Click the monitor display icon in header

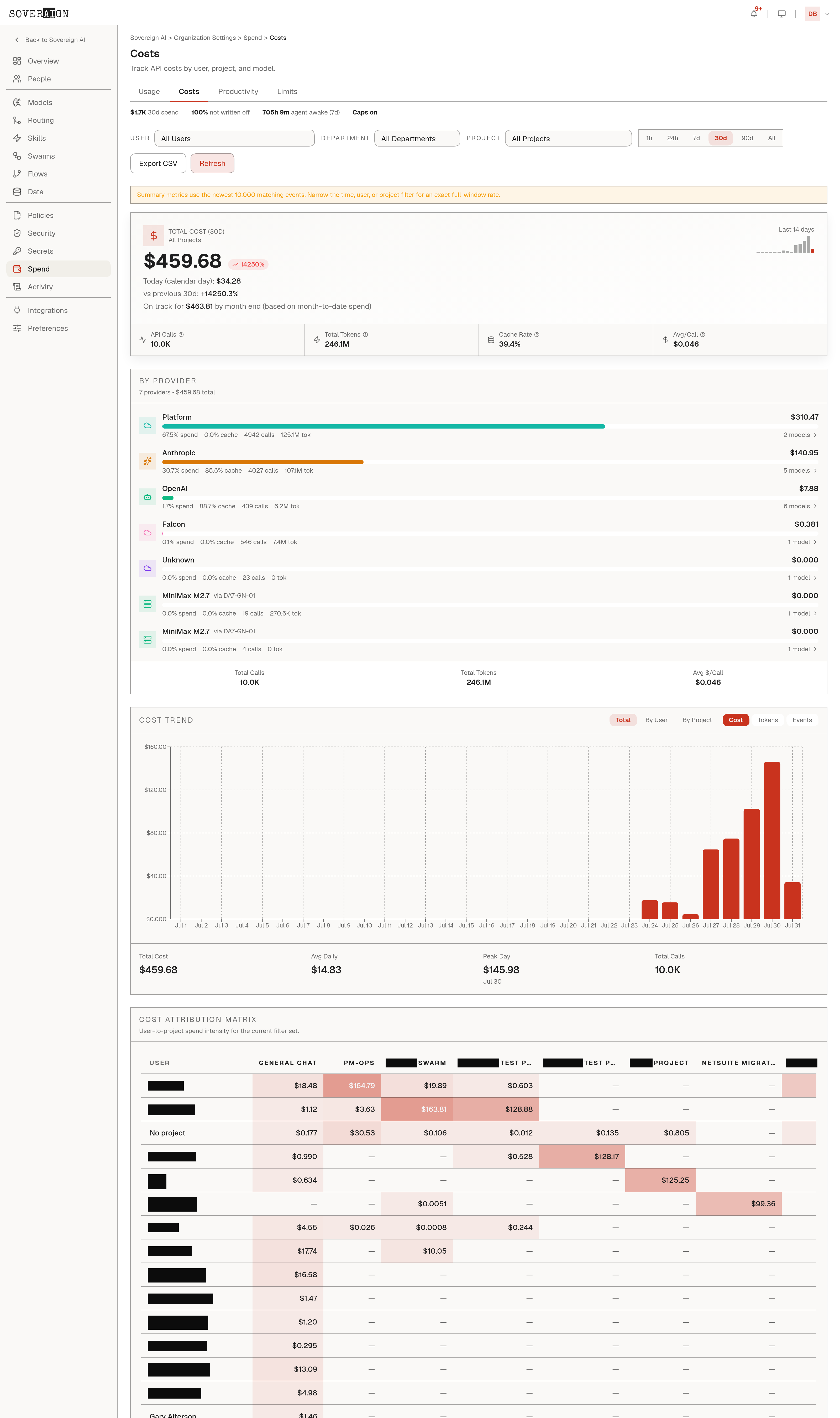pos(782,14)
